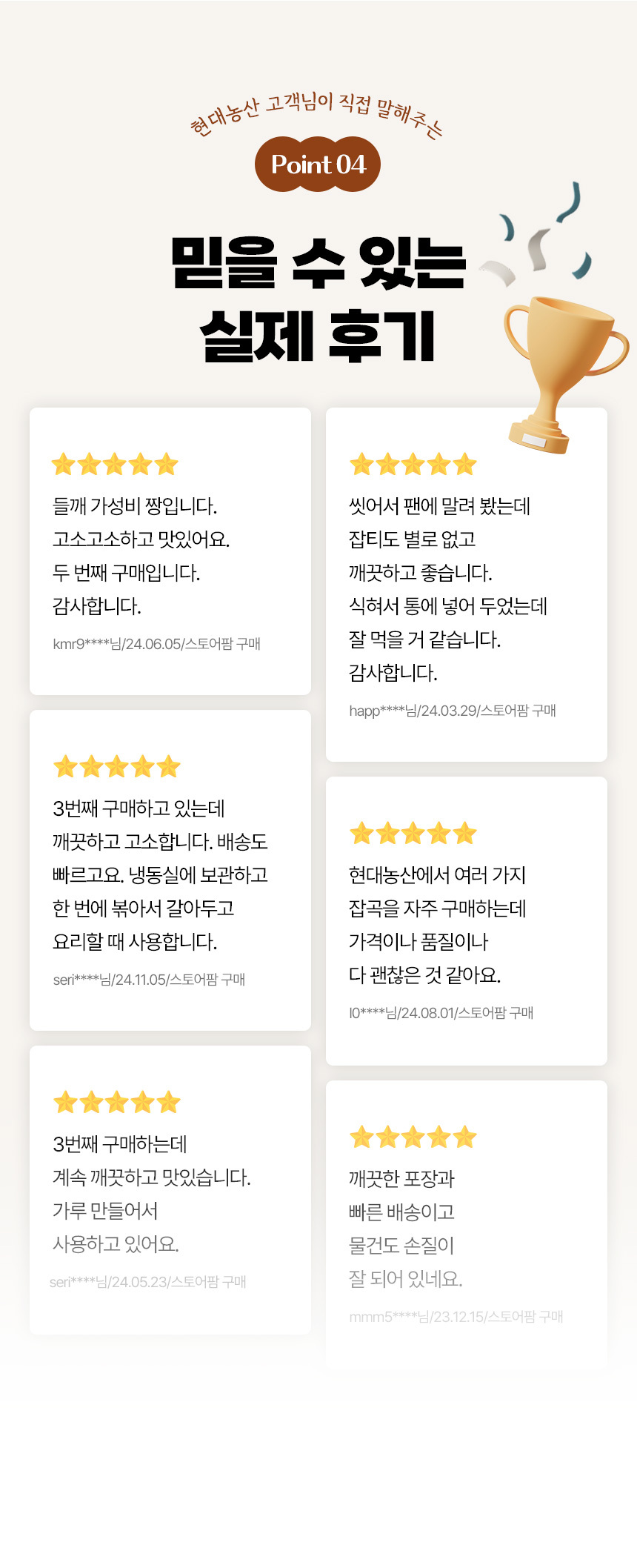The height and width of the screenshot is (1568, 637).
Task: Click the star rating on mmm5's review
Action: tap(413, 1137)
